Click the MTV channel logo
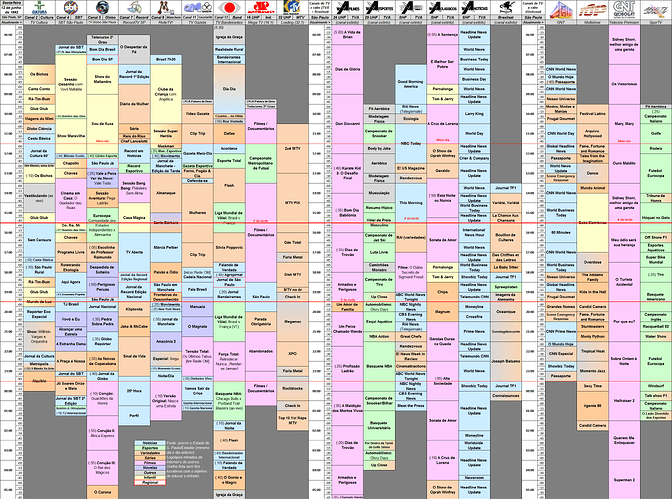This screenshot has height=499, width=672. click(292, 7)
